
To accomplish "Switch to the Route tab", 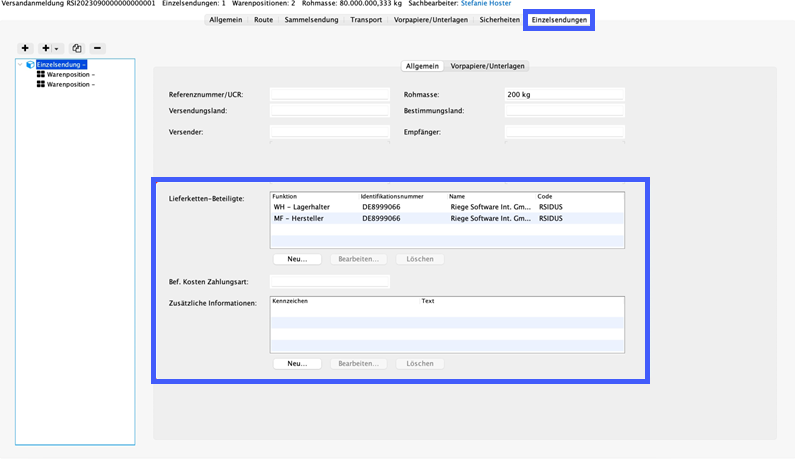I will (x=264, y=19).
